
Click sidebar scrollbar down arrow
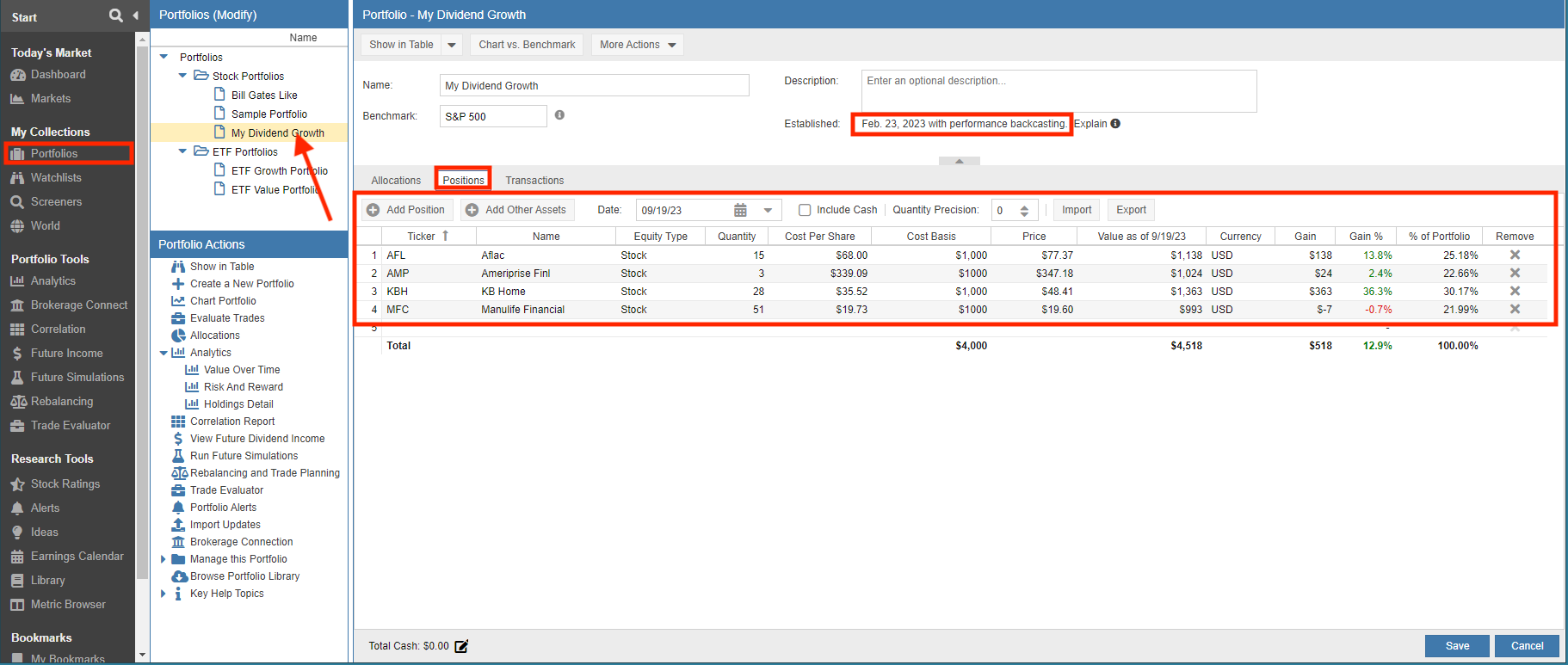(142, 656)
